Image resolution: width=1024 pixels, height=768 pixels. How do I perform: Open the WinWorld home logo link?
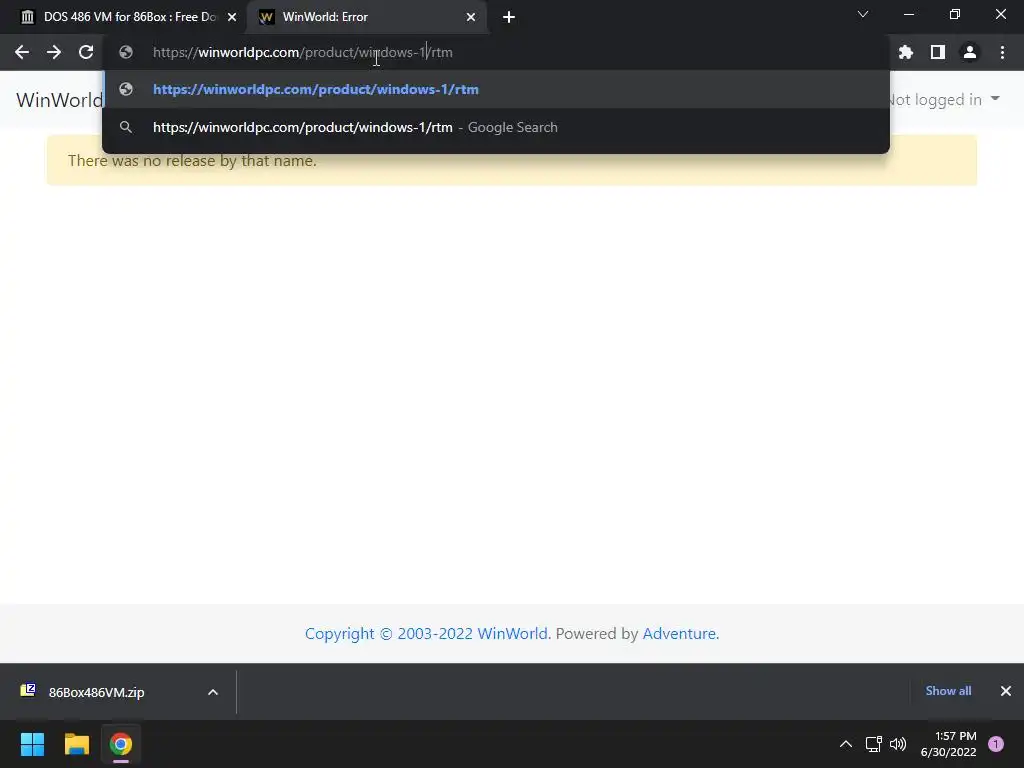point(59,100)
